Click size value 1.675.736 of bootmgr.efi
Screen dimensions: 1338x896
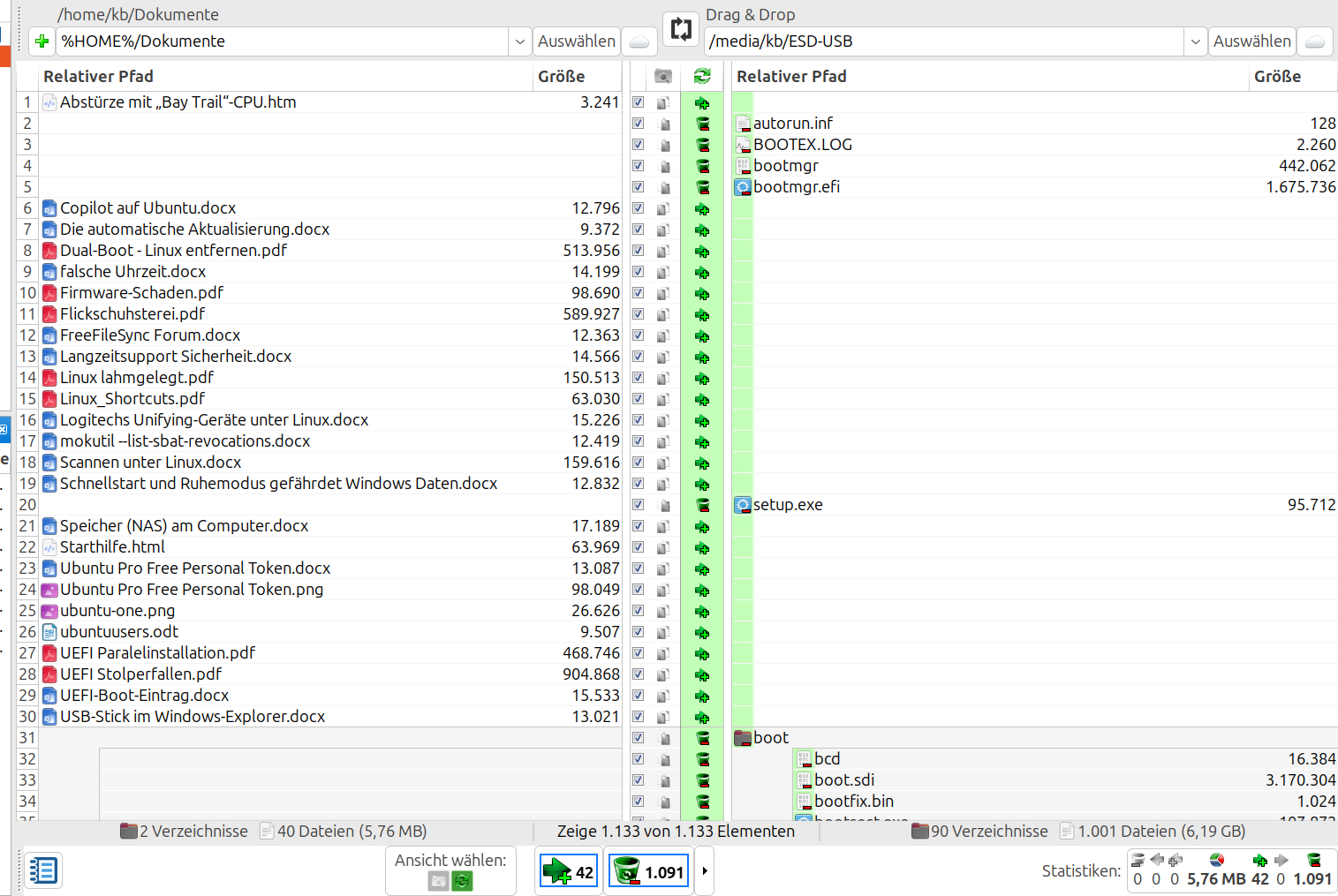(x=1301, y=187)
